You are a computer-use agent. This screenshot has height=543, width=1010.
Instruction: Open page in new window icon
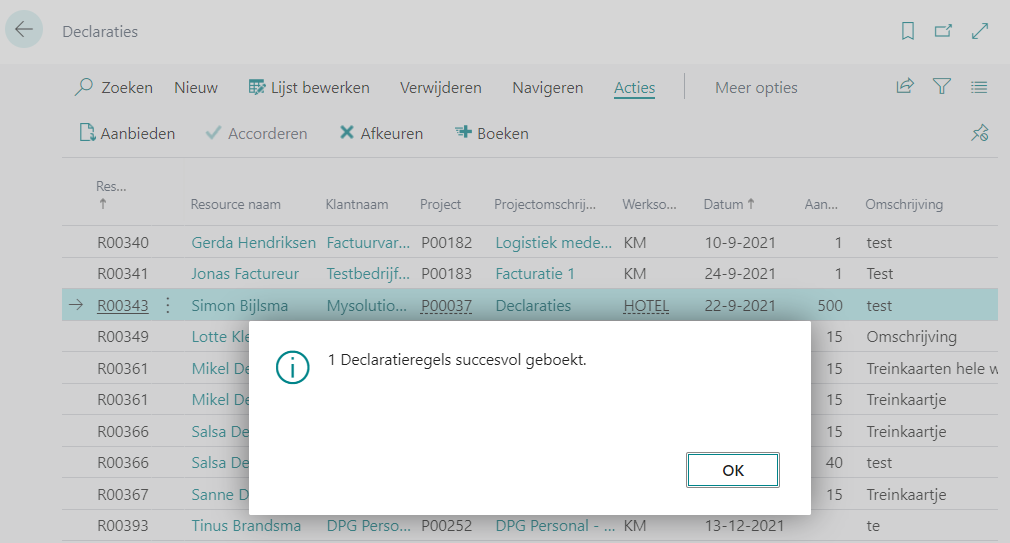coord(943,31)
